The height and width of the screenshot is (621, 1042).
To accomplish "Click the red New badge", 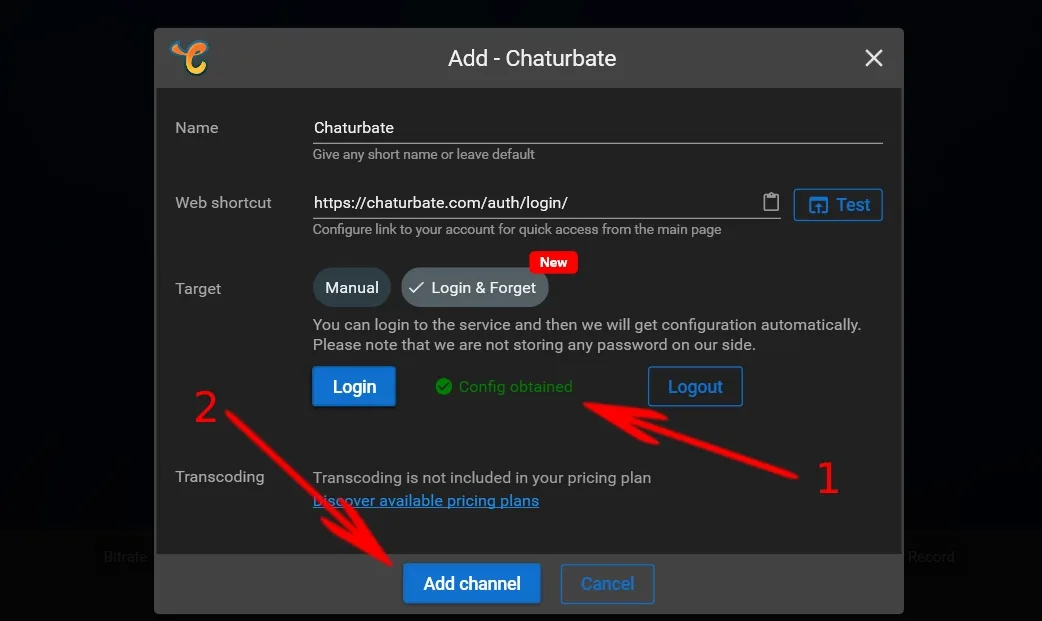I will pos(554,262).
